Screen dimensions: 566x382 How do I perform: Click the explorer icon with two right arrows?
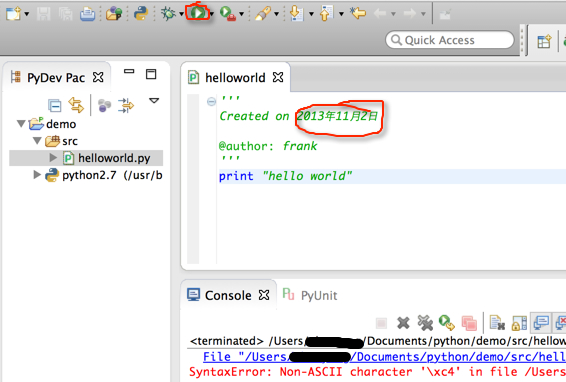(126, 105)
